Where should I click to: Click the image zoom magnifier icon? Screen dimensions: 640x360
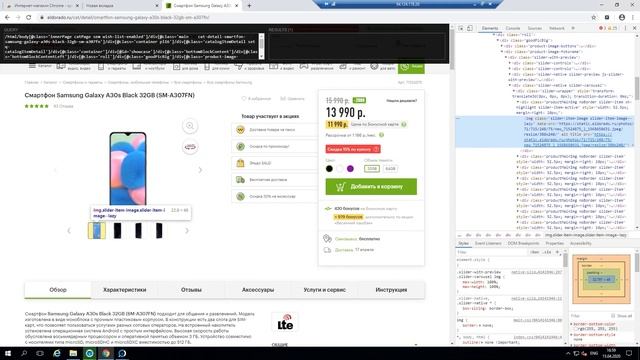(190, 126)
